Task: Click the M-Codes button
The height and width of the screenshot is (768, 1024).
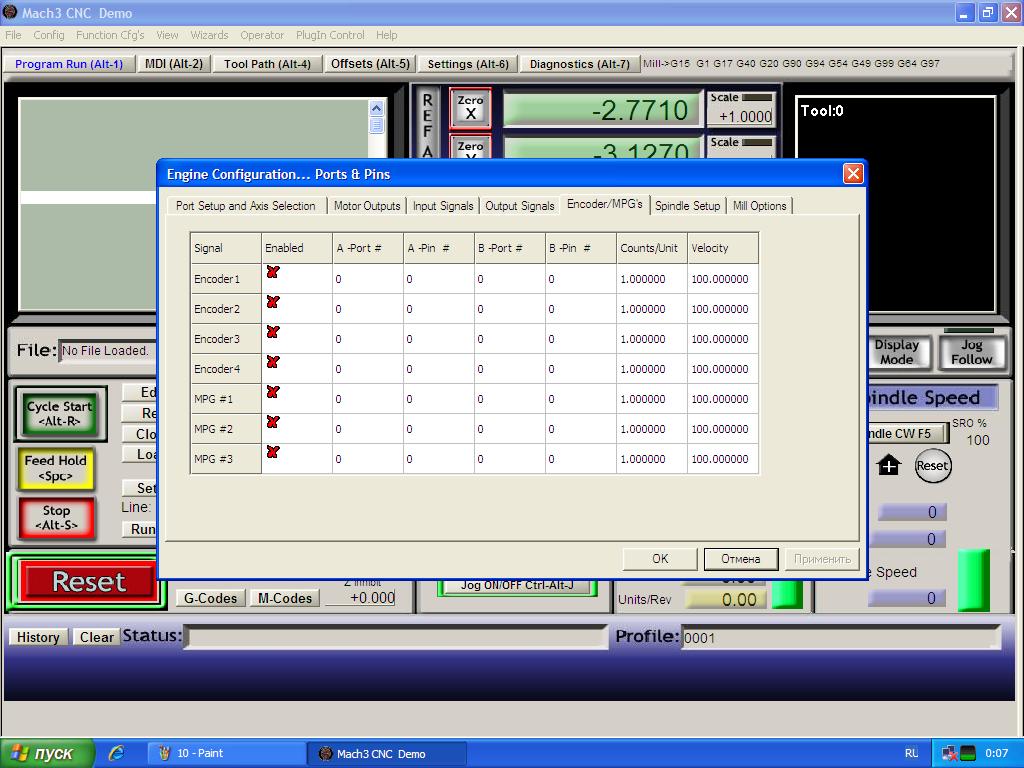Action: coord(285,598)
